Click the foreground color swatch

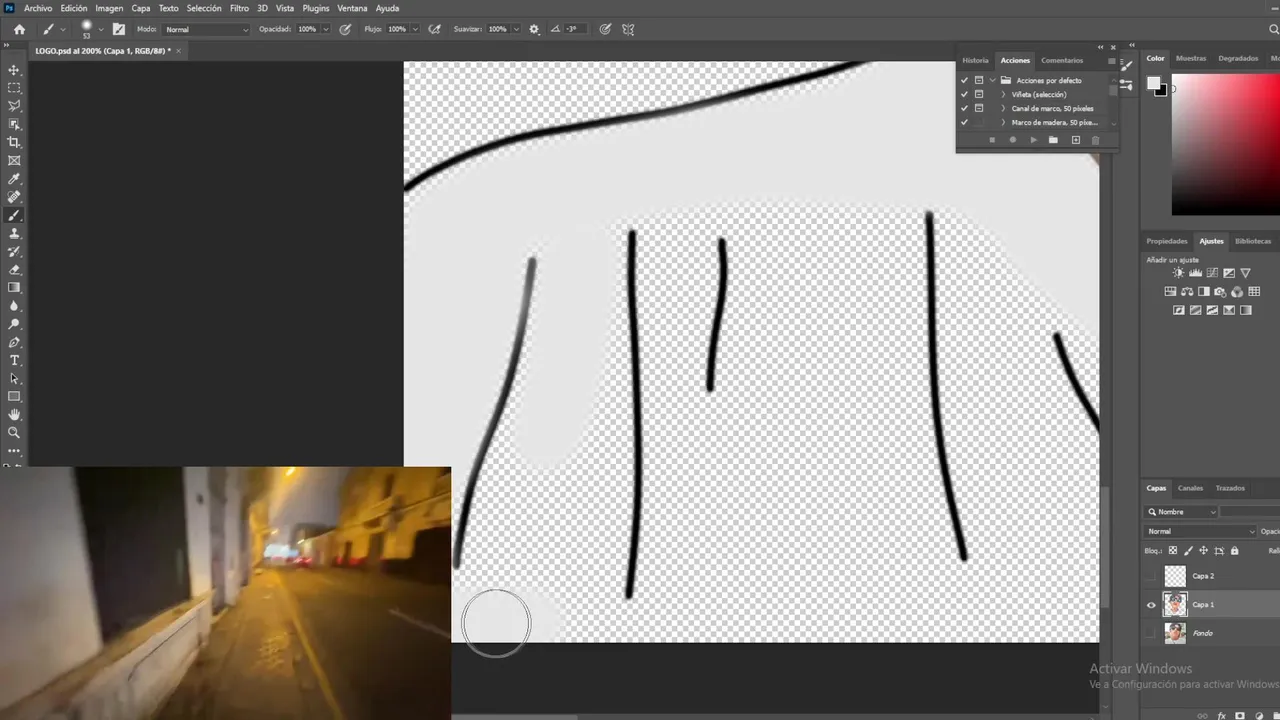[x=1153, y=84]
